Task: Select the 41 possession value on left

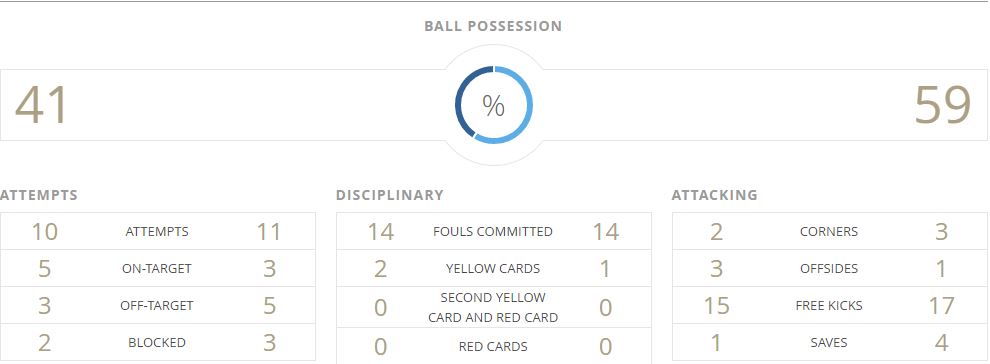Action: (41, 105)
